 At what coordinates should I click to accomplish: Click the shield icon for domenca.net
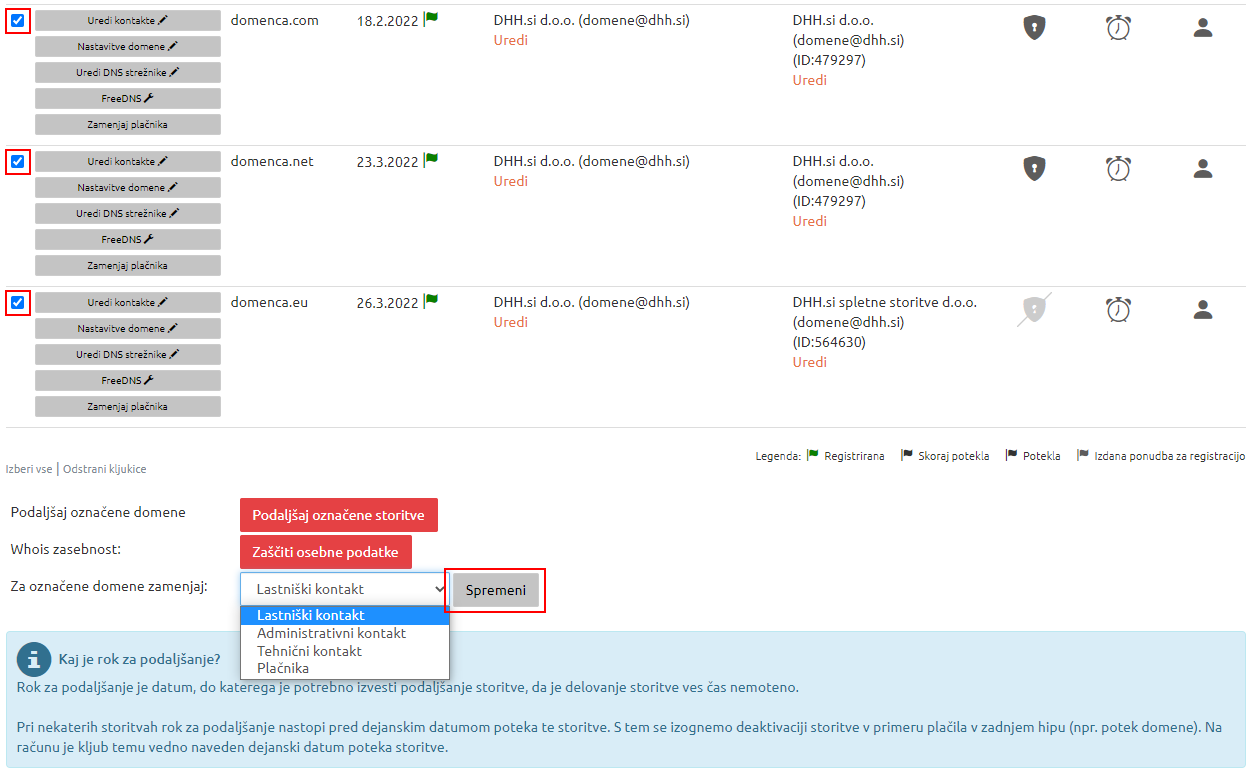tap(1034, 169)
